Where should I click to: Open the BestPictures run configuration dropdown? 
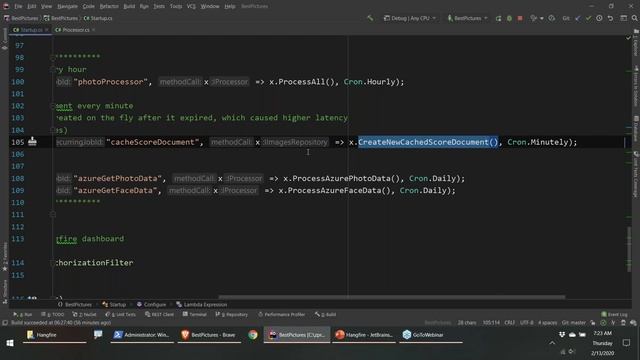pos(467,18)
